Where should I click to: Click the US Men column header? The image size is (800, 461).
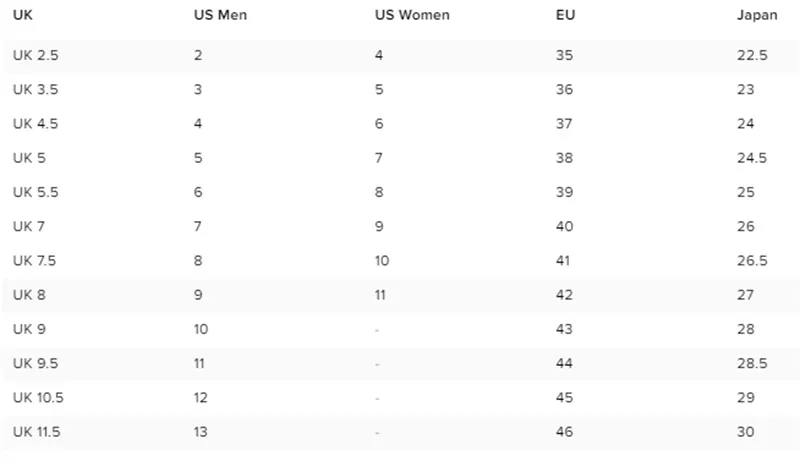coord(220,15)
